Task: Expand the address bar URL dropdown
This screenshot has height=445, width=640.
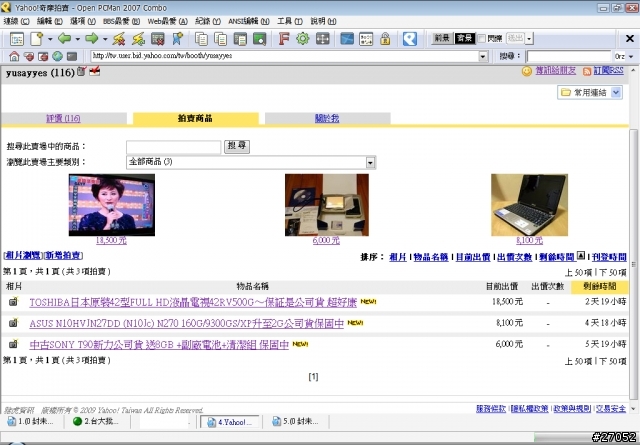Action: [x=483, y=56]
